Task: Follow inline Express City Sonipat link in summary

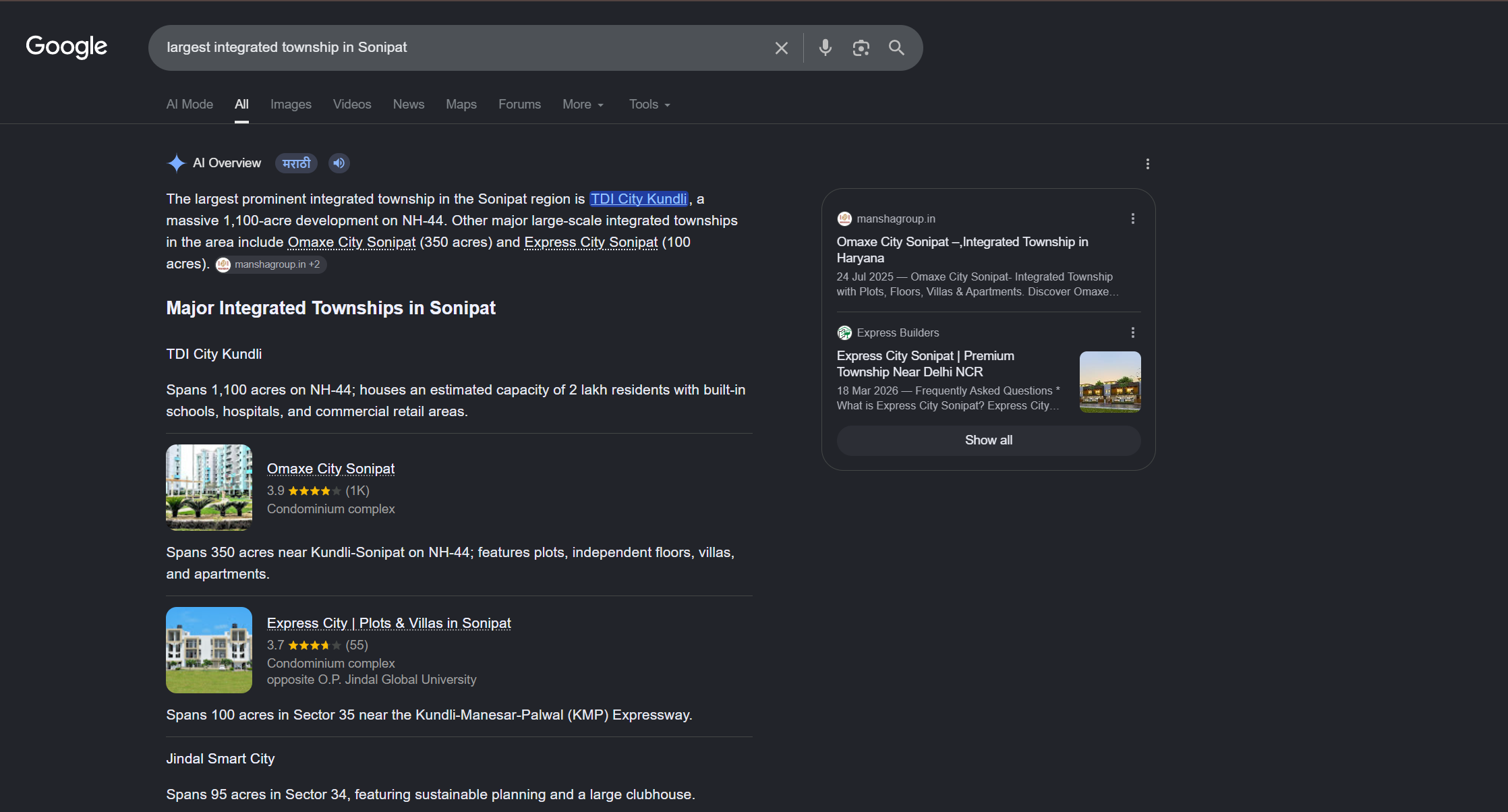Action: pyautogui.click(x=591, y=242)
